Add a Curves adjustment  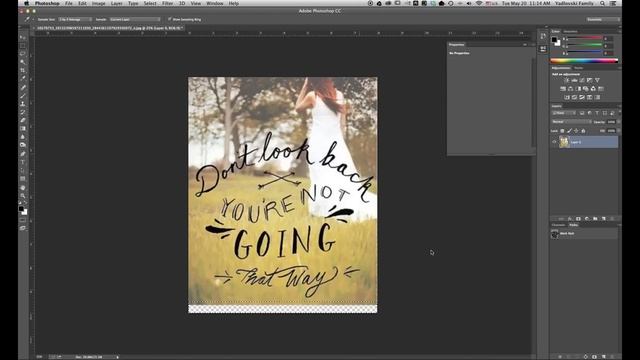tap(582, 80)
